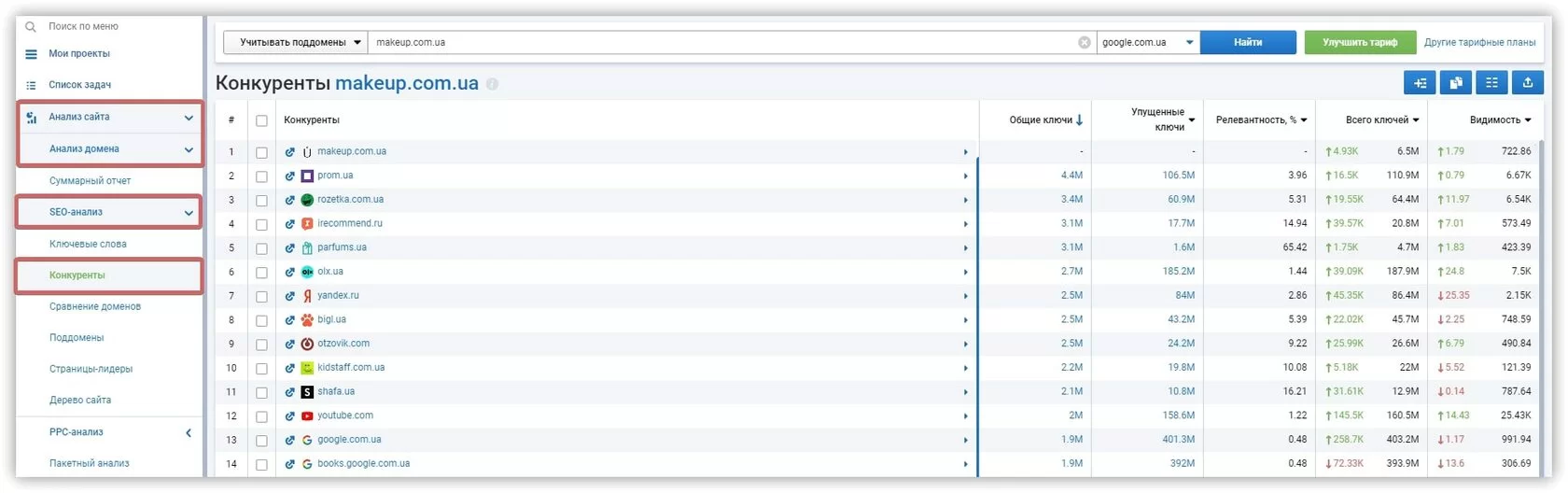This screenshot has height=493, width=1568.
Task: Open the 'Учитывать поддомены' dropdown
Action: (x=296, y=42)
